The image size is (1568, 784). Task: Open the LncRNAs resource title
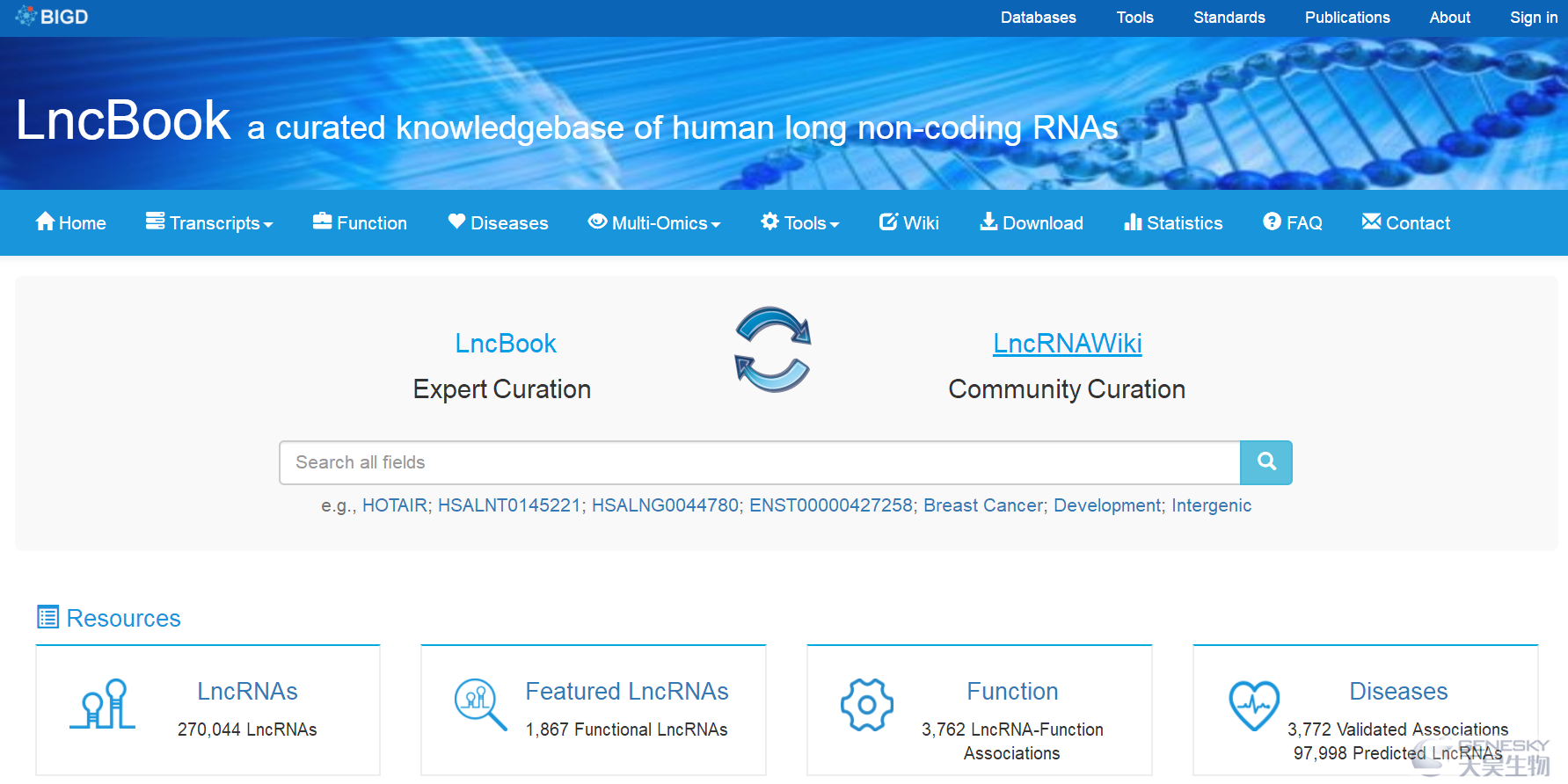click(x=247, y=691)
